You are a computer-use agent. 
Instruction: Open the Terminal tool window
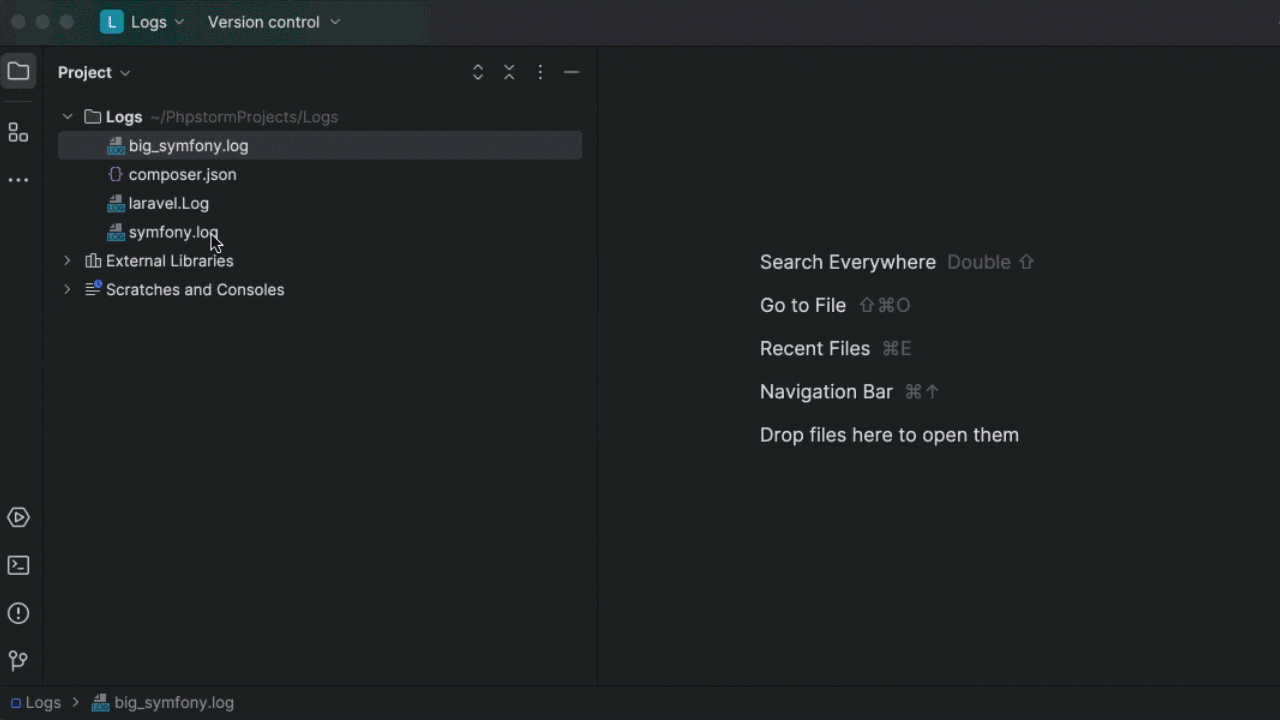(x=18, y=565)
